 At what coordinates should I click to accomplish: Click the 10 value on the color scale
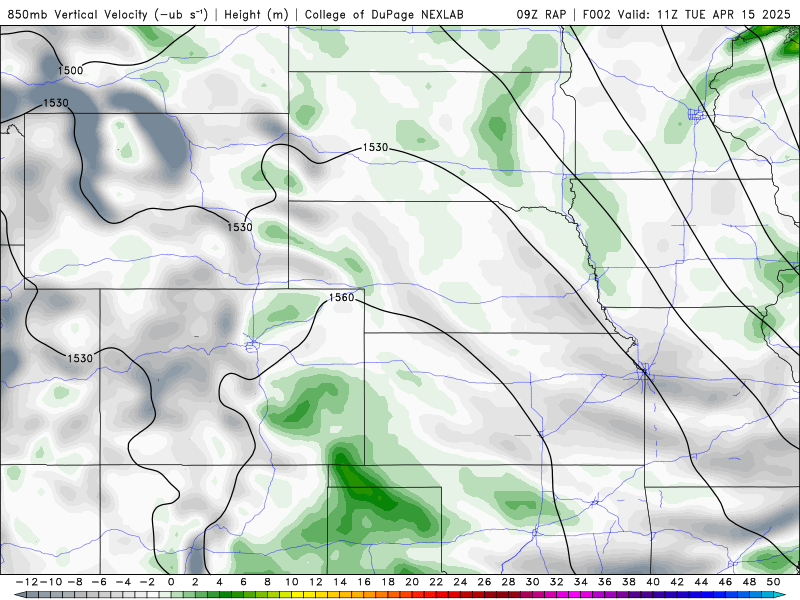coord(291,582)
